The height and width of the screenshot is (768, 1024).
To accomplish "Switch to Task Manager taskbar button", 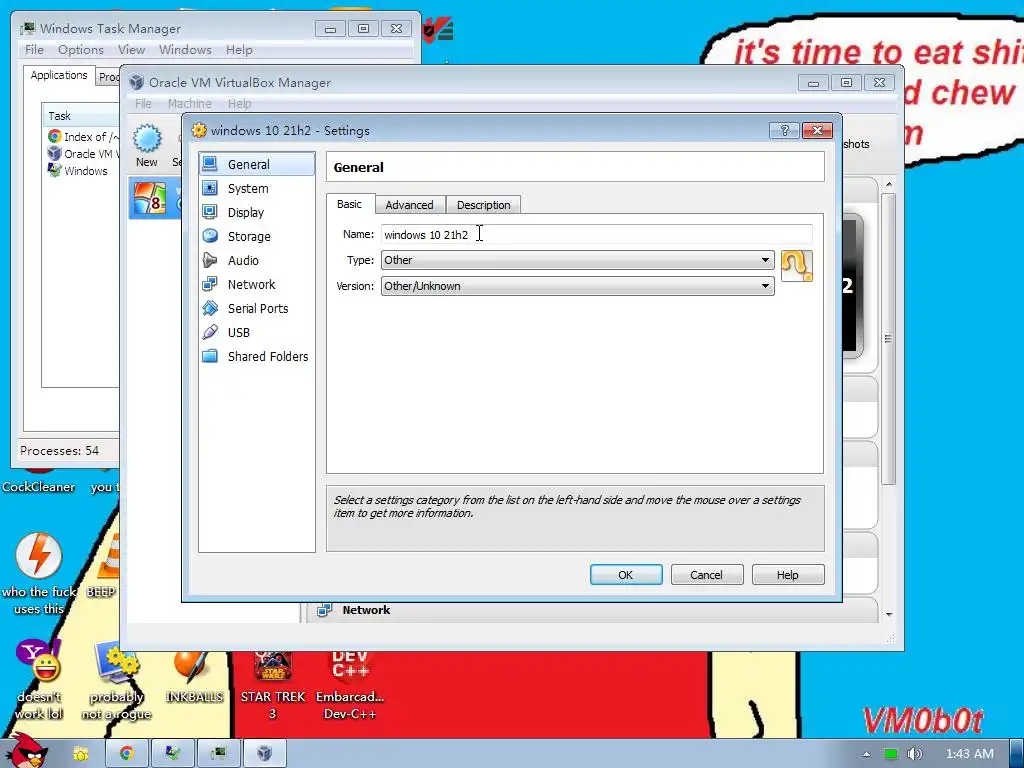I will tap(219, 754).
